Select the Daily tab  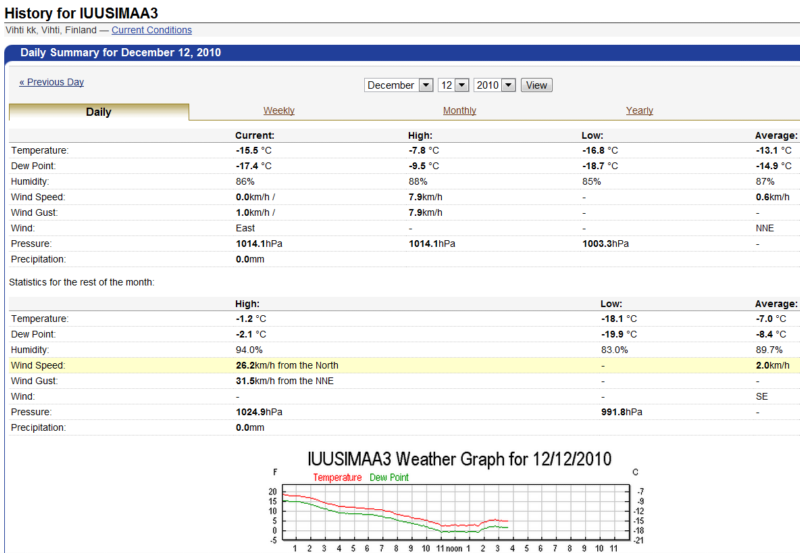pyautogui.click(x=99, y=112)
